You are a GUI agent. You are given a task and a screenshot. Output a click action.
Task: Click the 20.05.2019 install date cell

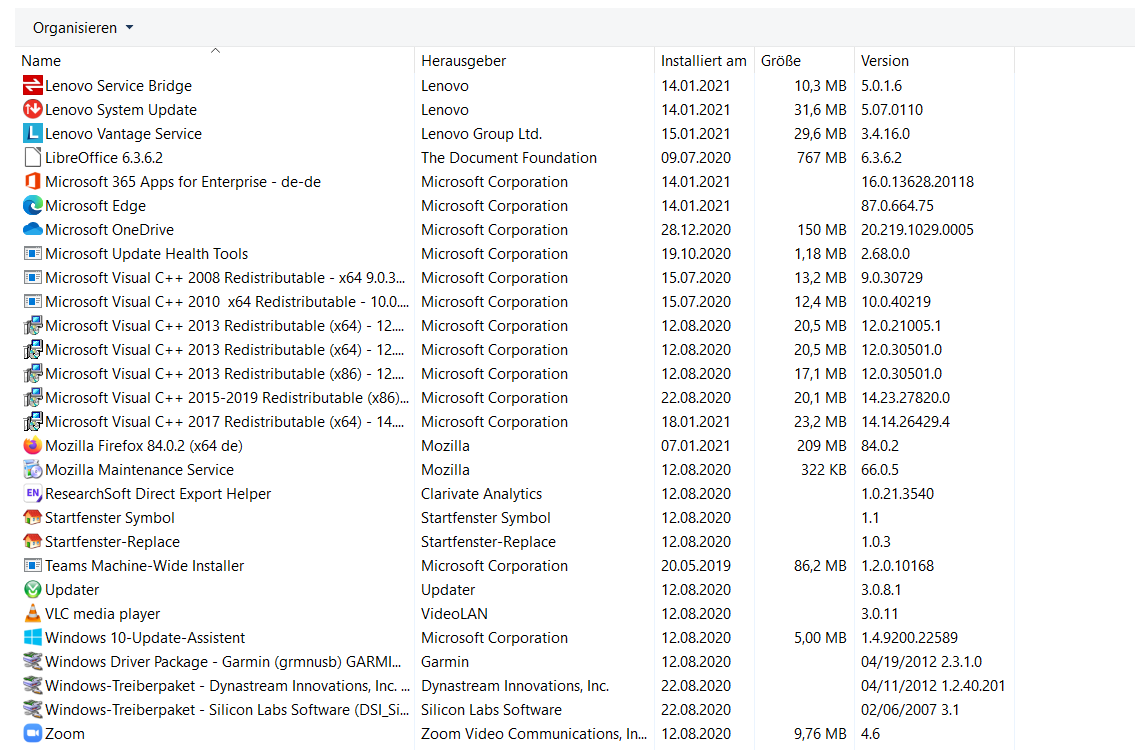(x=696, y=565)
